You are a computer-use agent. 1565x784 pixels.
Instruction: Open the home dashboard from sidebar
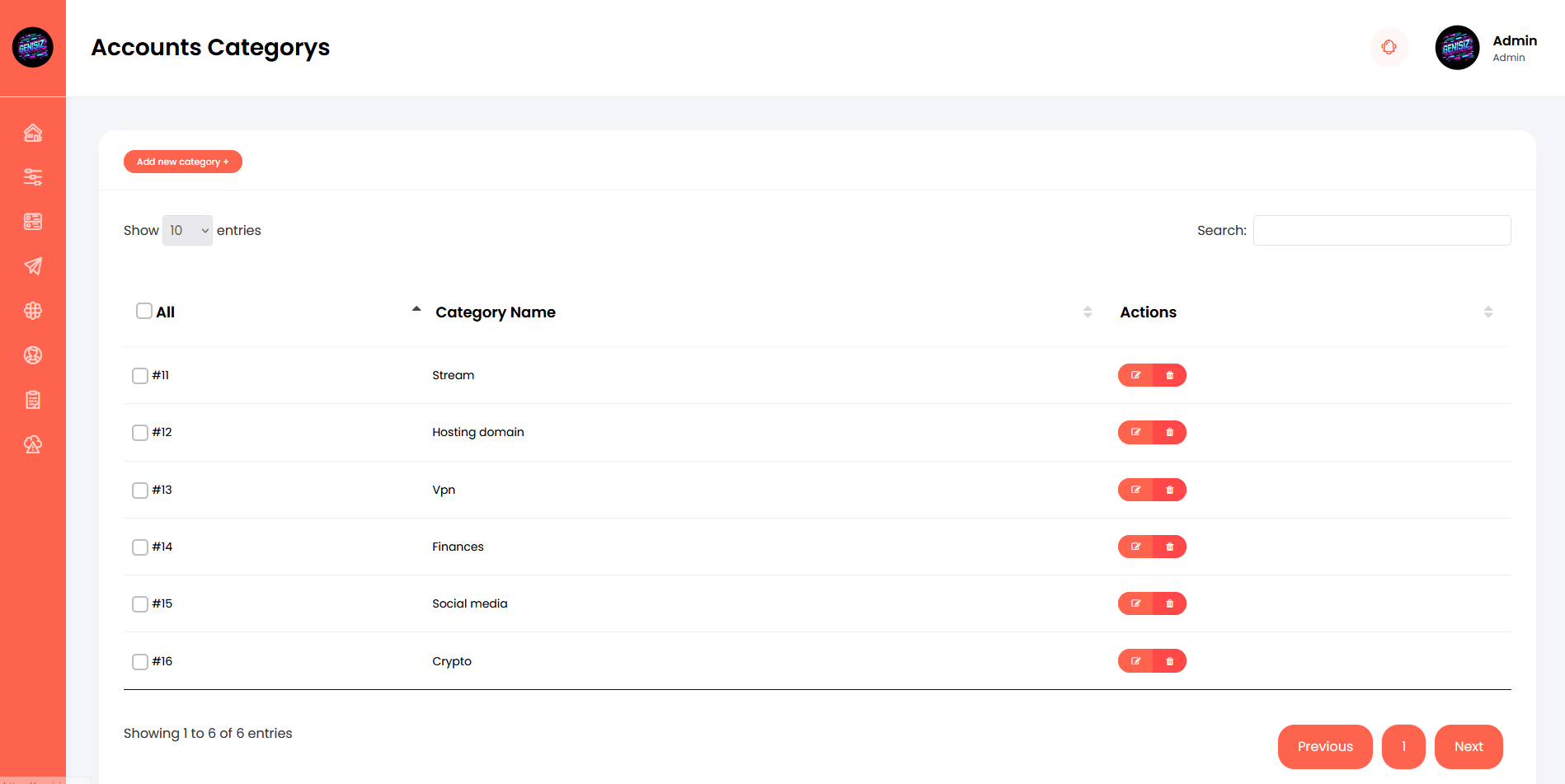[33, 133]
